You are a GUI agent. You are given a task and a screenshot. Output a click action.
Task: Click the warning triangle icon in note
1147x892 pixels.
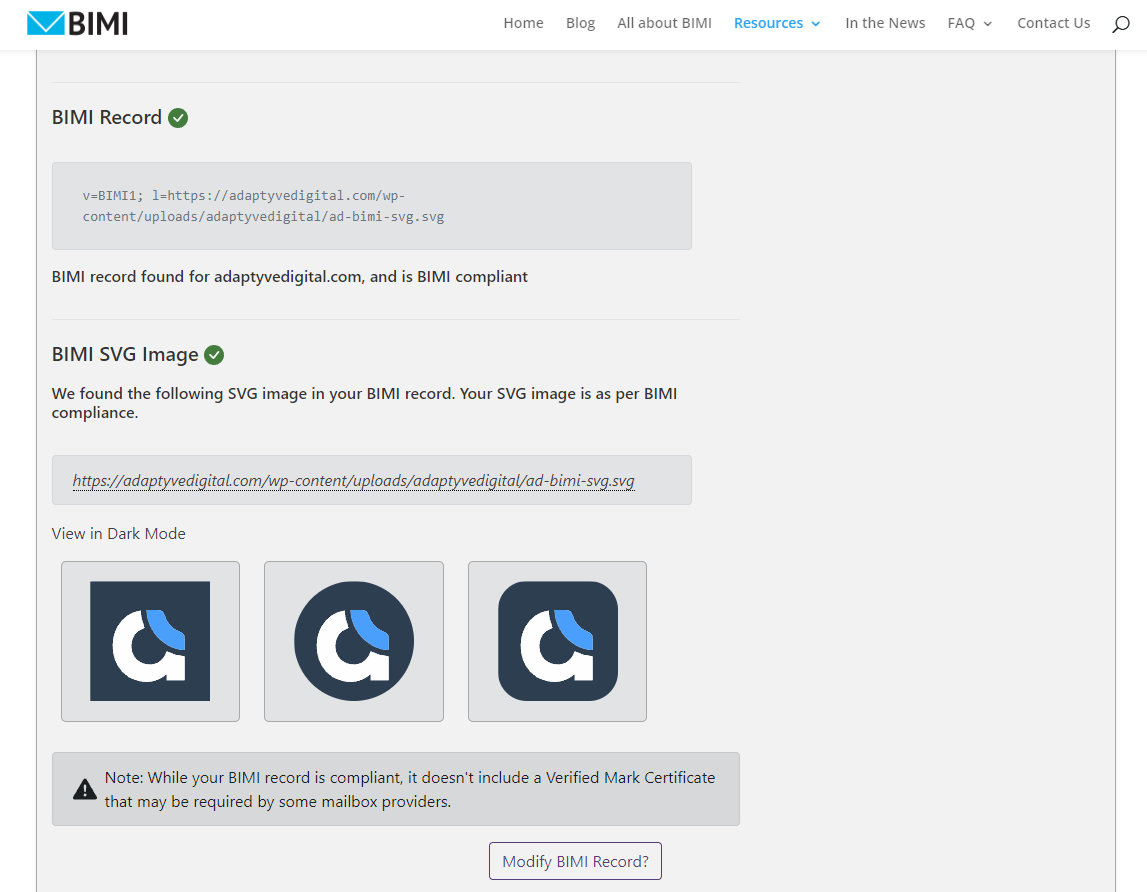click(x=85, y=790)
